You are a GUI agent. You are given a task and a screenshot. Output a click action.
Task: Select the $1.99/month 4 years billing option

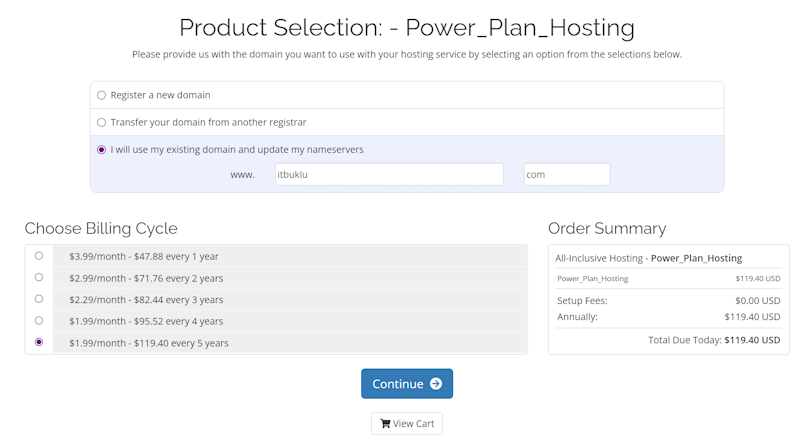(x=39, y=321)
